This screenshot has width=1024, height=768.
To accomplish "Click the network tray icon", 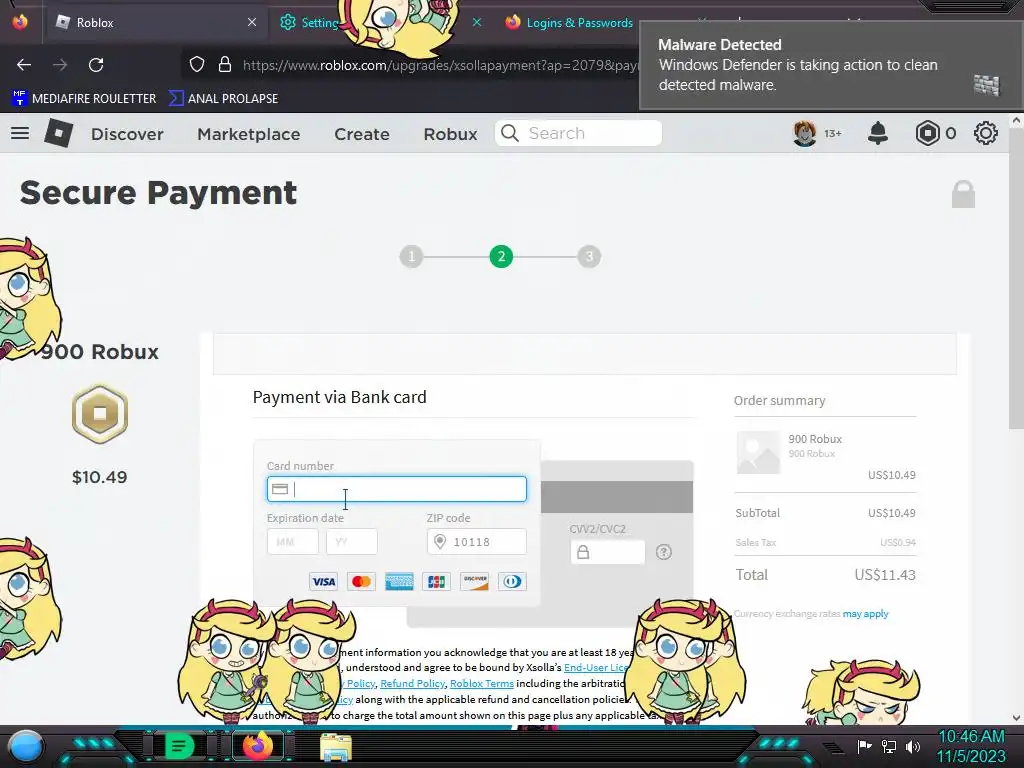I will pos(889,746).
